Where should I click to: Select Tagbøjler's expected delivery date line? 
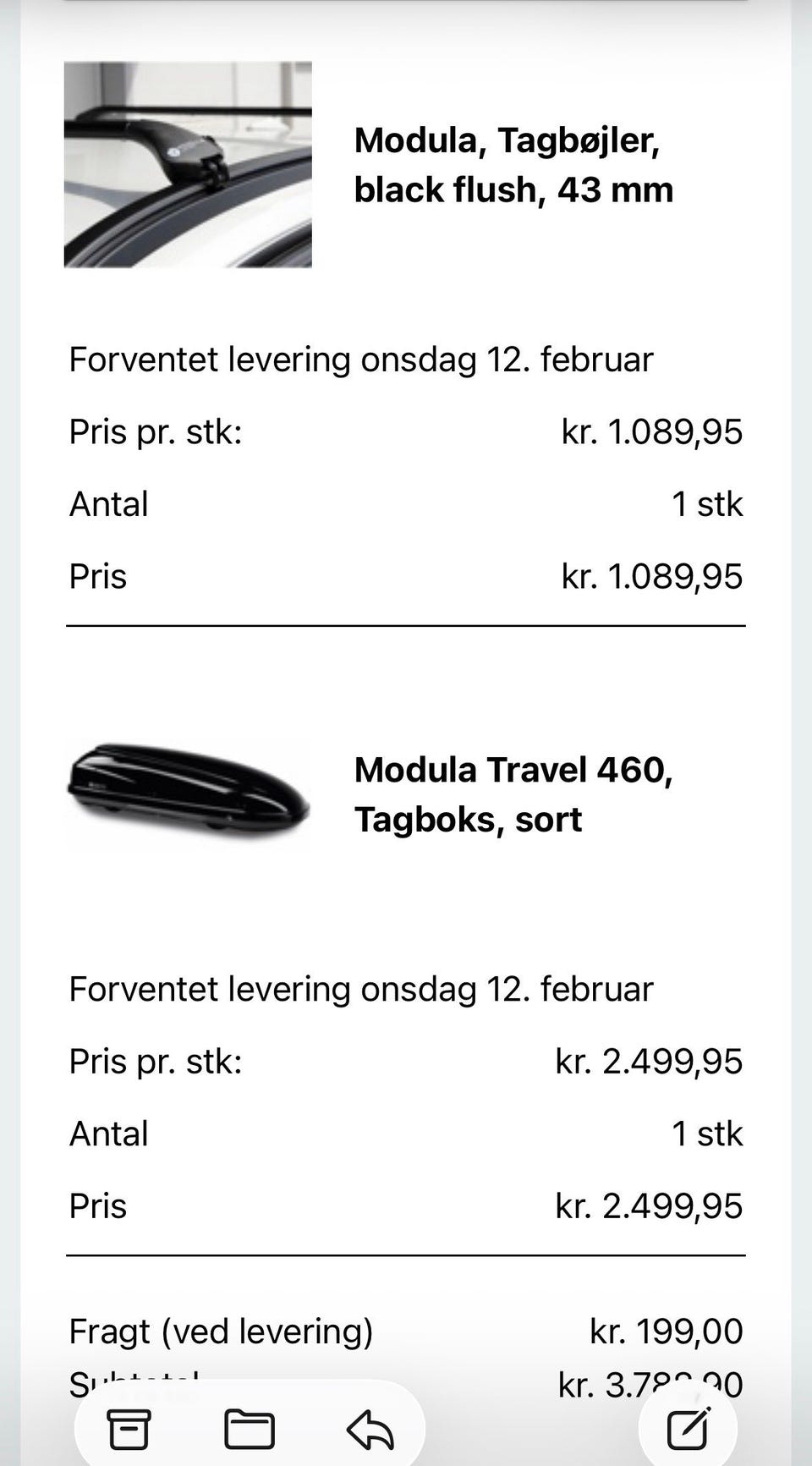pos(361,360)
